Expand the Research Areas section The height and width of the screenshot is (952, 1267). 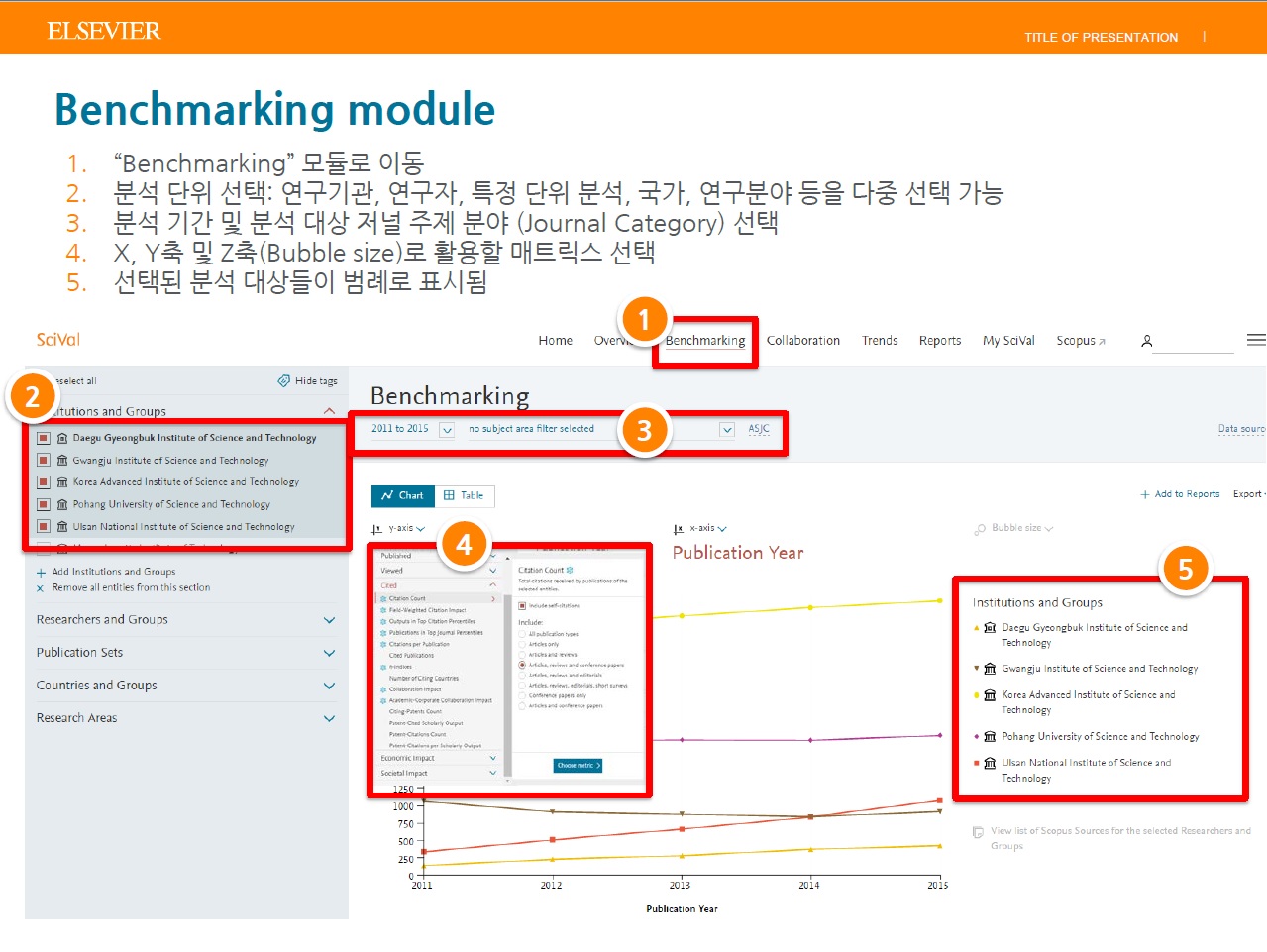(329, 718)
